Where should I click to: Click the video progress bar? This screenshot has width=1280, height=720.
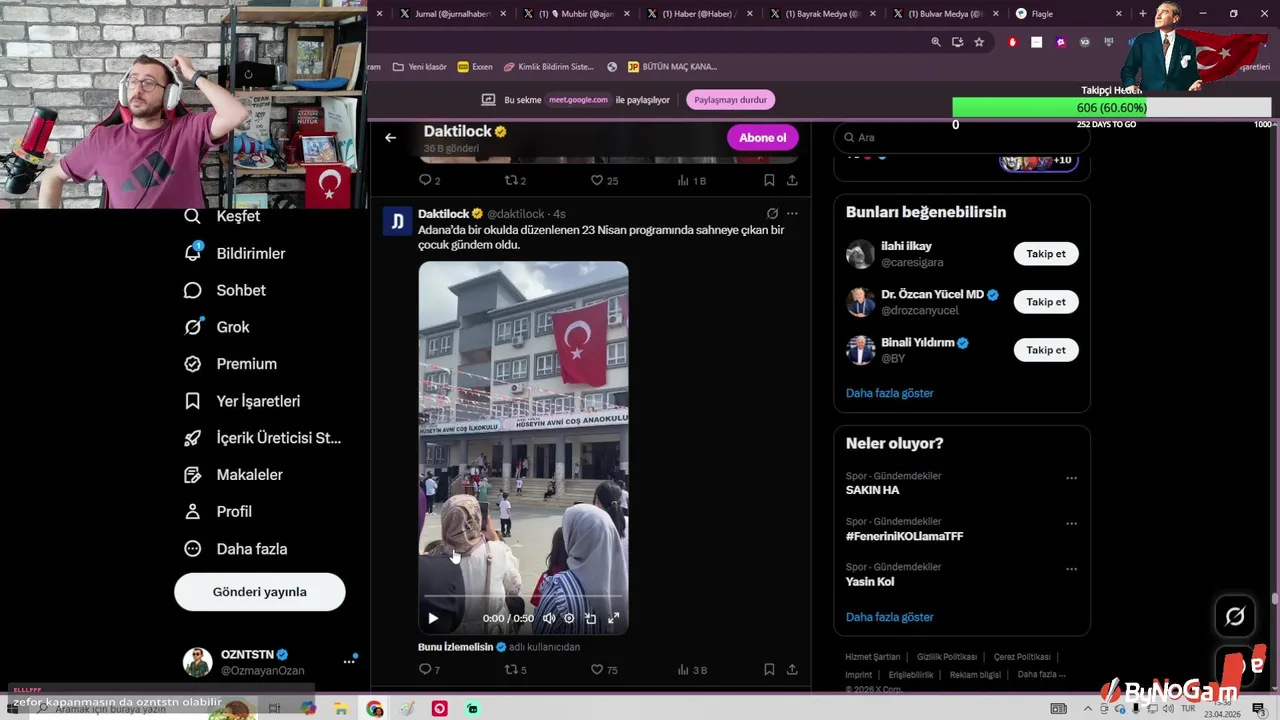pyautogui.click(x=523, y=597)
